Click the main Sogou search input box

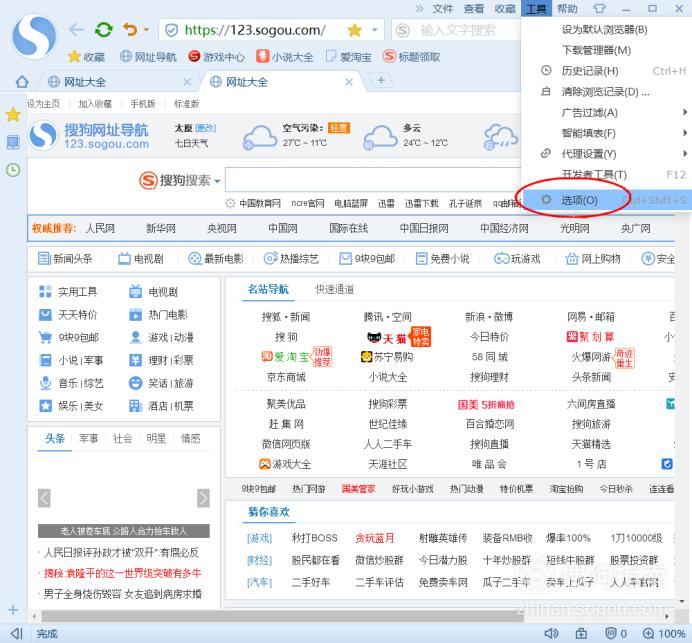pyautogui.click(x=373, y=179)
